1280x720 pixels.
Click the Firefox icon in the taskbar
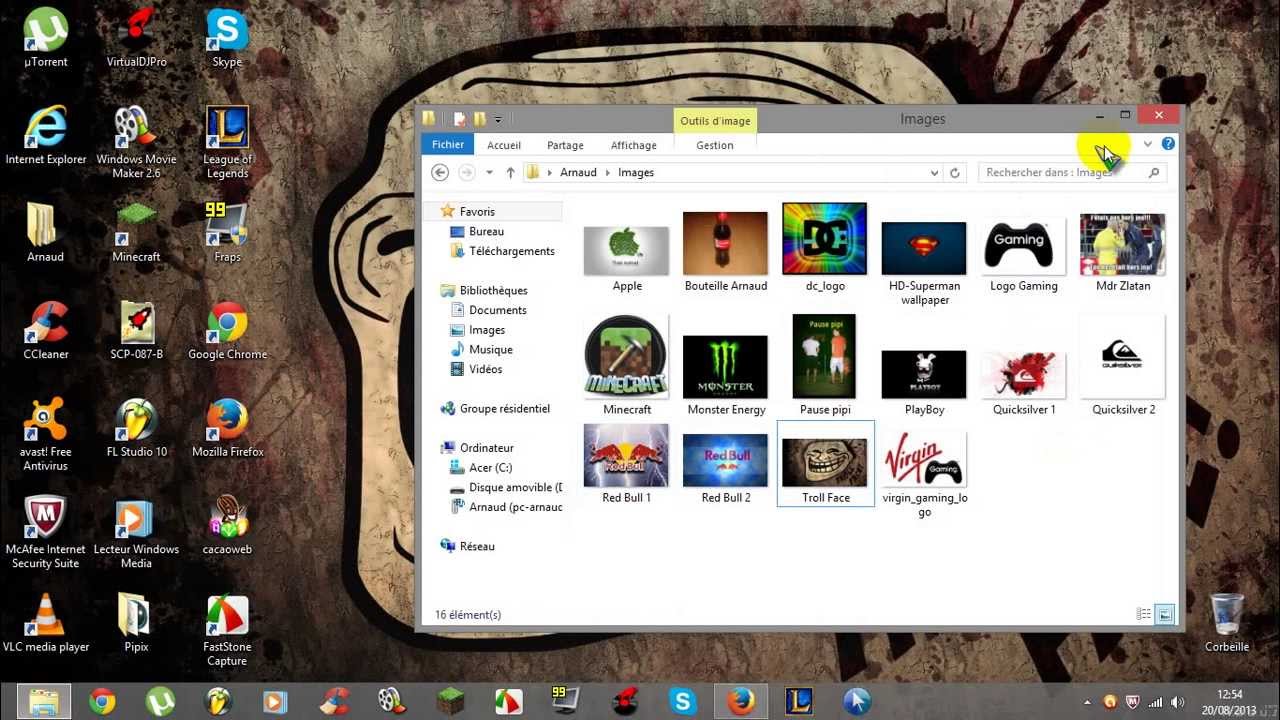[x=741, y=702]
